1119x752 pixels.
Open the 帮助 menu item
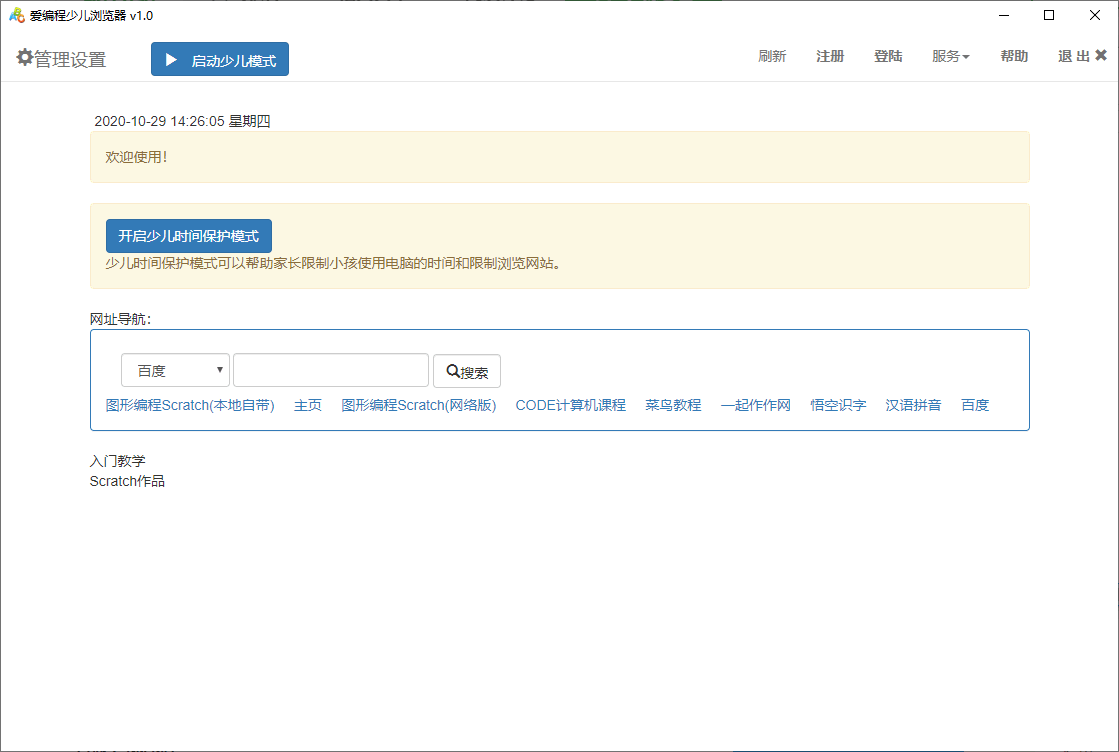[x=1014, y=56]
